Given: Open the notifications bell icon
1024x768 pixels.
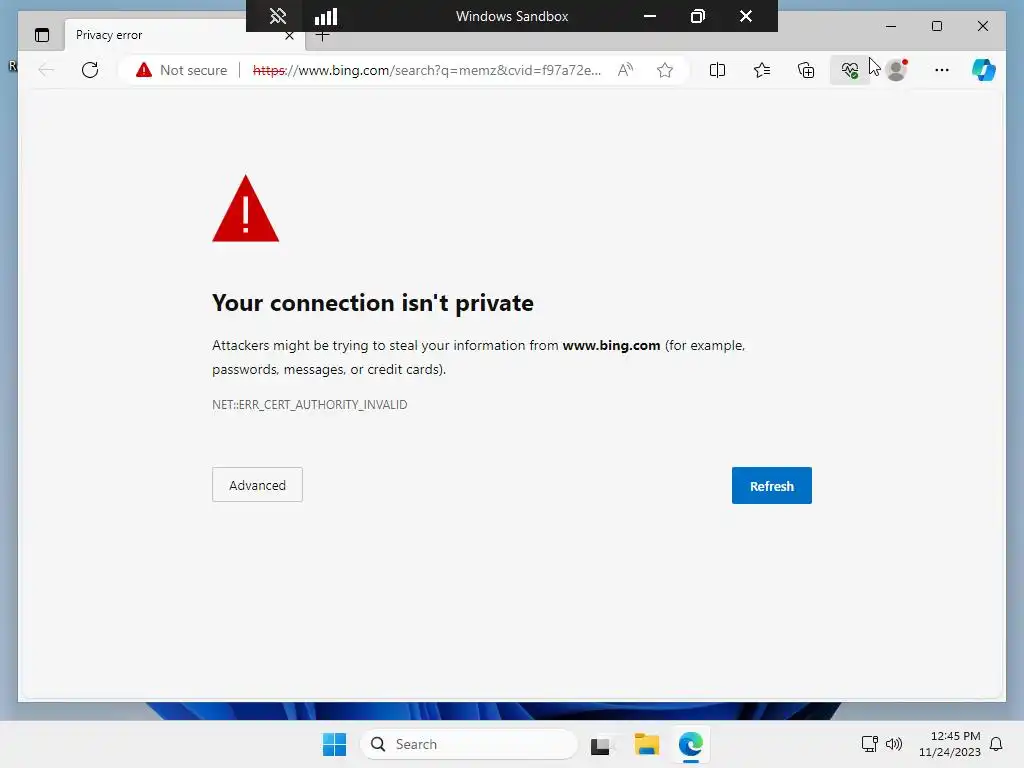Looking at the screenshot, I should click(x=996, y=744).
